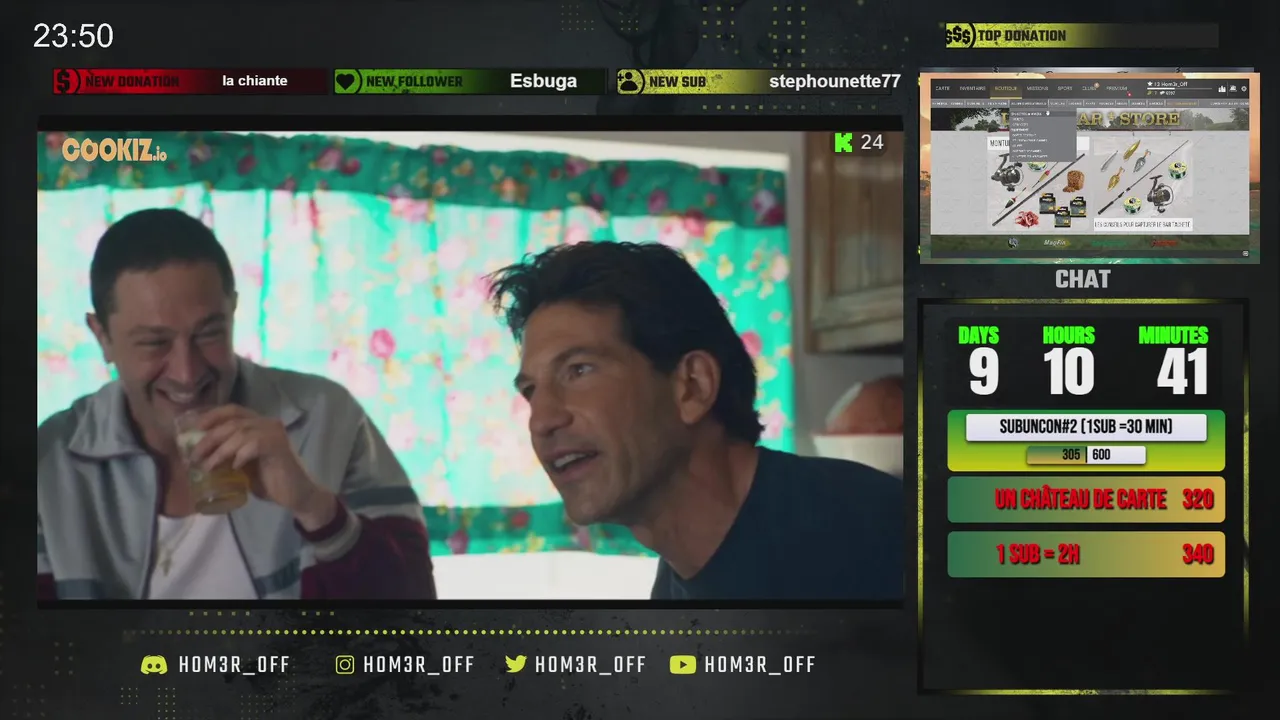Click the small icon at game window bottom-right
This screenshot has width=1280, height=720.
point(1246,253)
